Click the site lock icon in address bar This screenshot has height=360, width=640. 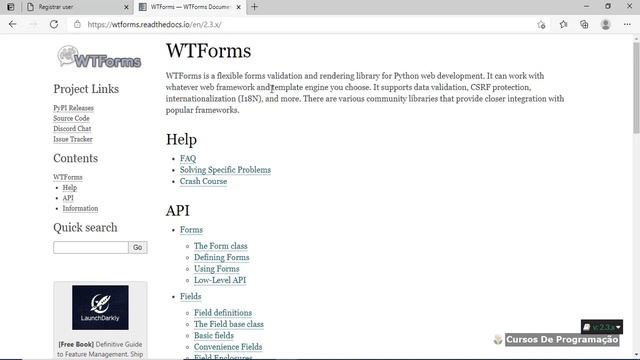[x=77, y=24]
